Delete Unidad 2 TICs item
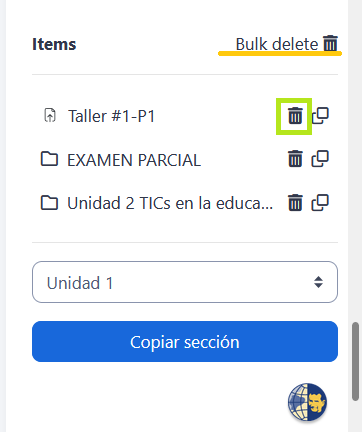This screenshot has width=362, height=432. click(x=295, y=203)
